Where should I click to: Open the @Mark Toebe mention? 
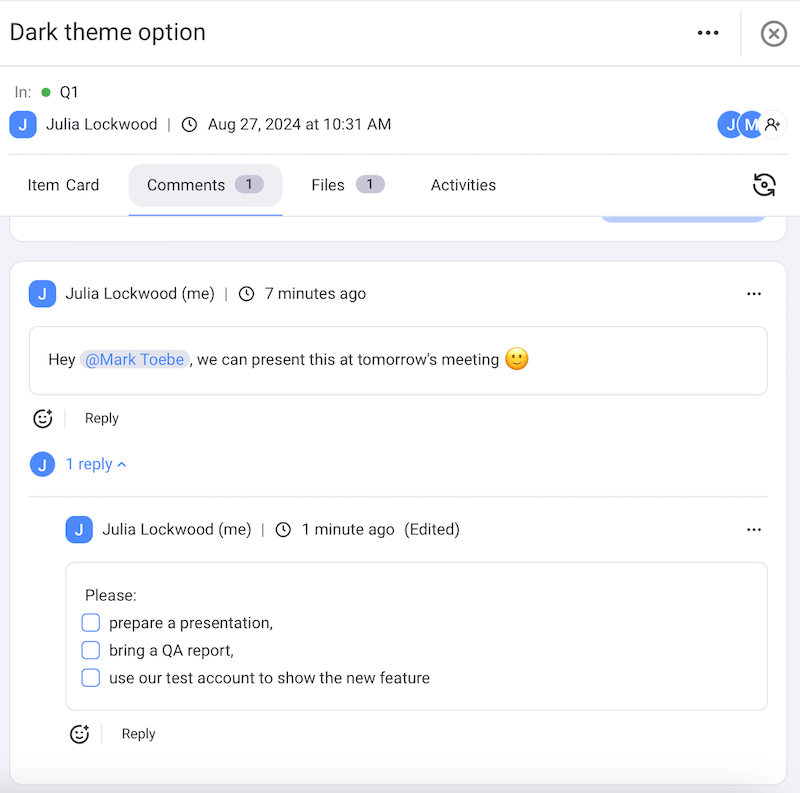pos(134,358)
